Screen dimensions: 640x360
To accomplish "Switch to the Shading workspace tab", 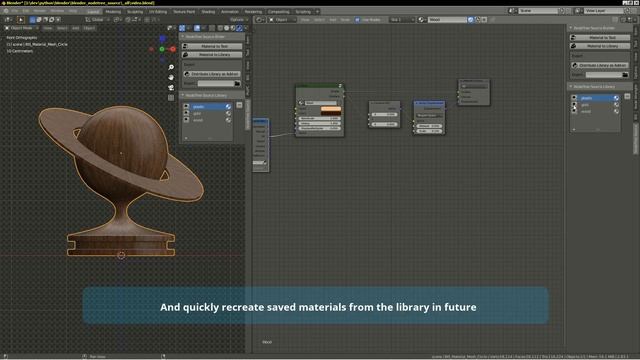I will click(208, 11).
